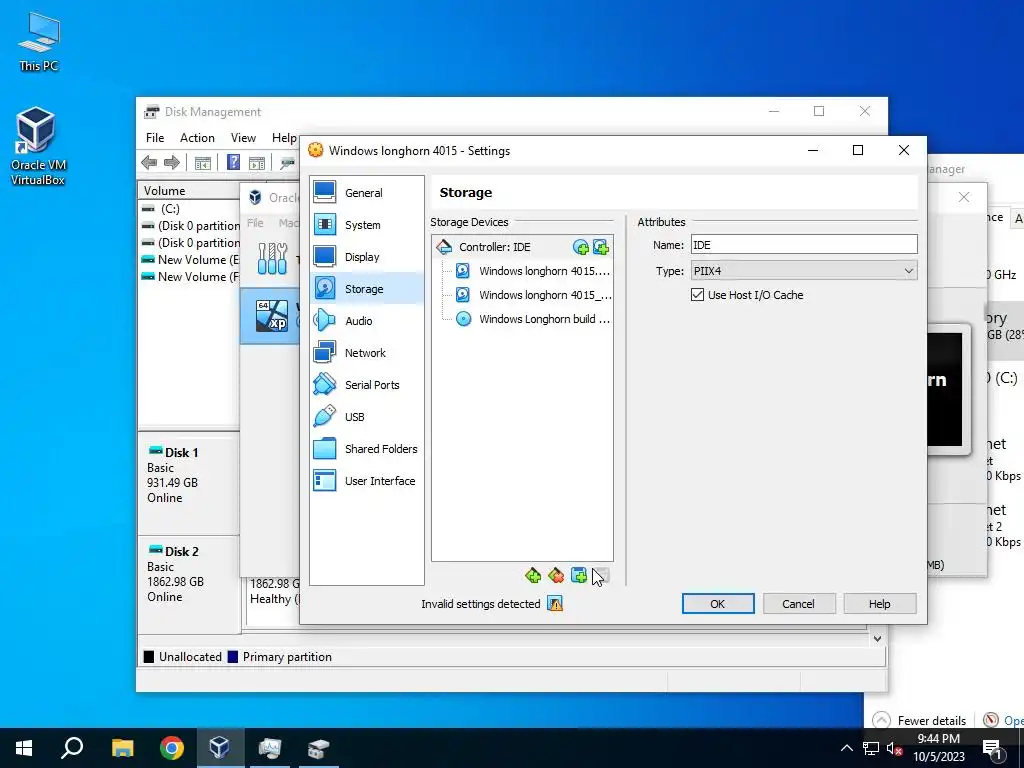This screenshot has width=1024, height=768.
Task: Select the Storage settings page
Action: tap(366, 289)
